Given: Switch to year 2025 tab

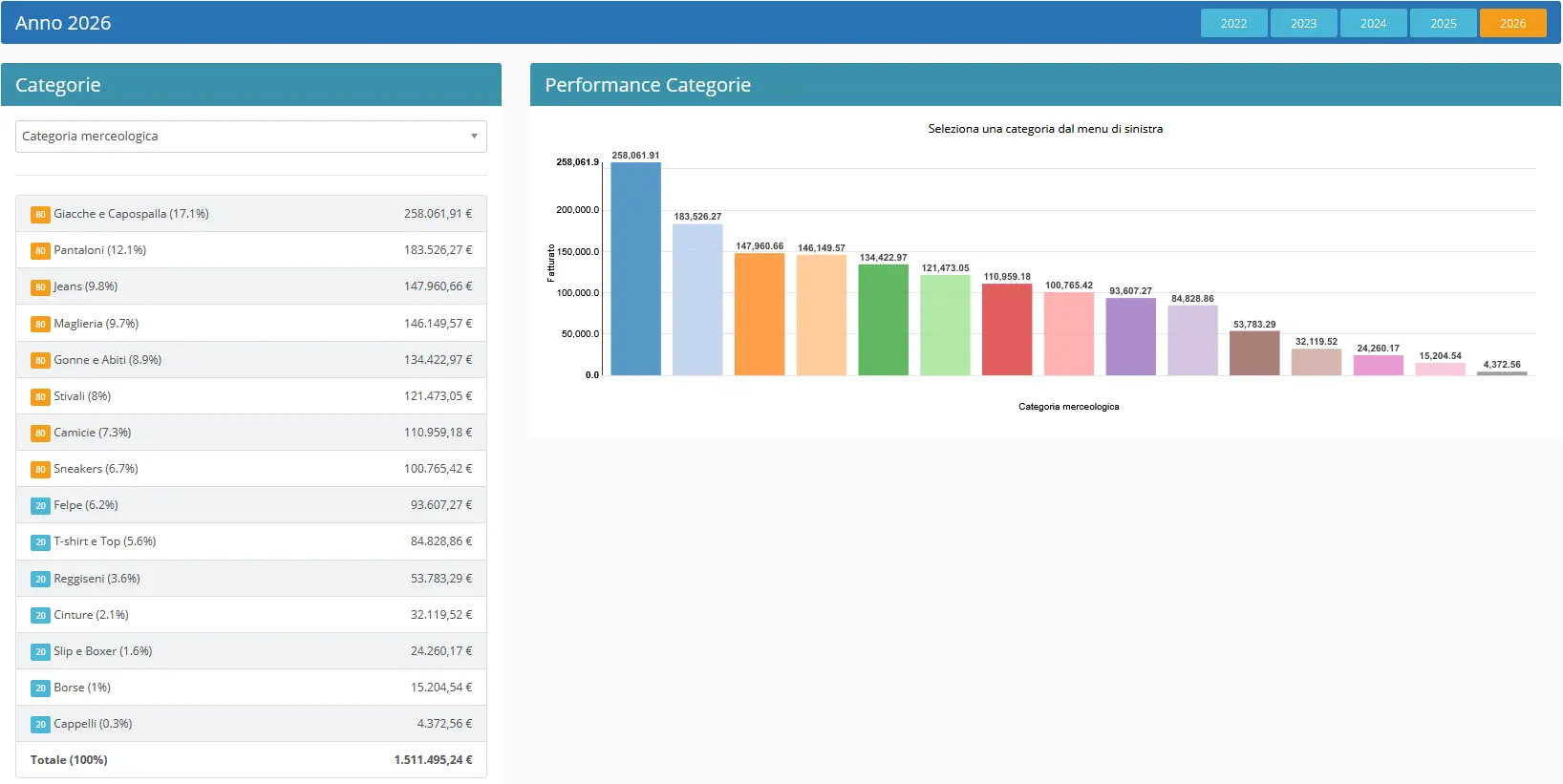Looking at the screenshot, I should click(x=1443, y=23).
